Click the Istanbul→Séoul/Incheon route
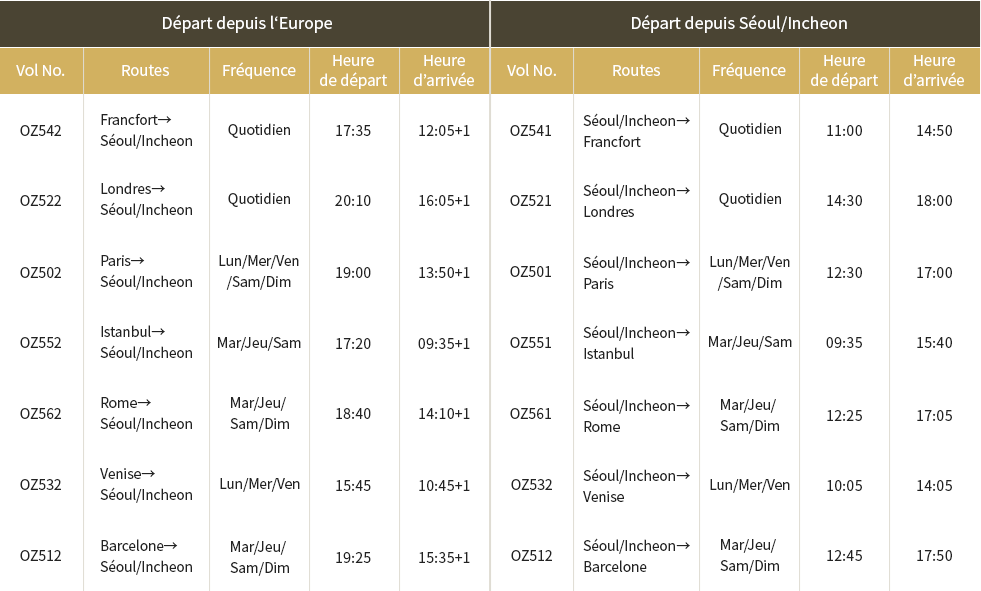This screenshot has width=981, height=591. coord(146,342)
